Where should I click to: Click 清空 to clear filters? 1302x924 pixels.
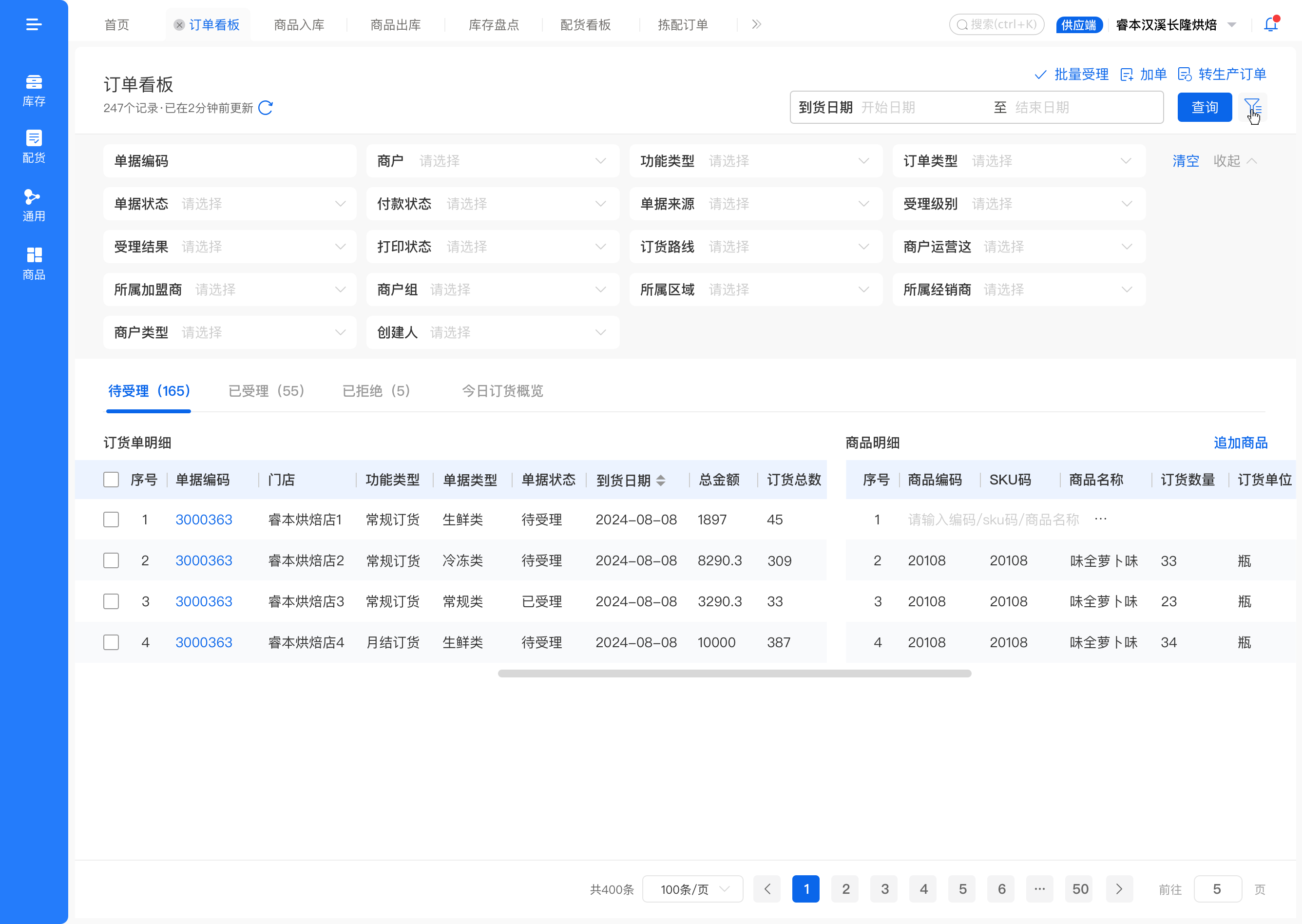click(1186, 161)
